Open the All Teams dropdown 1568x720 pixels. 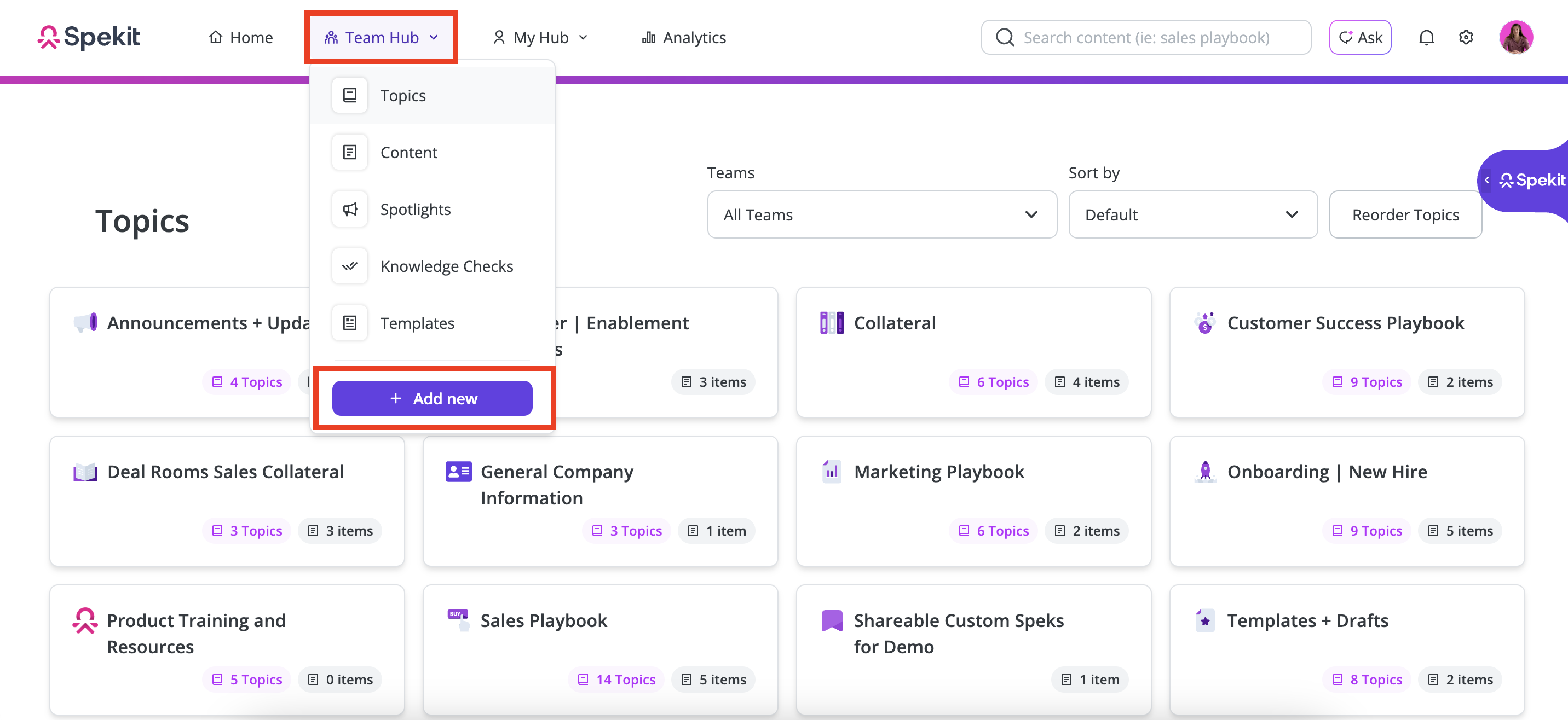[x=881, y=214]
